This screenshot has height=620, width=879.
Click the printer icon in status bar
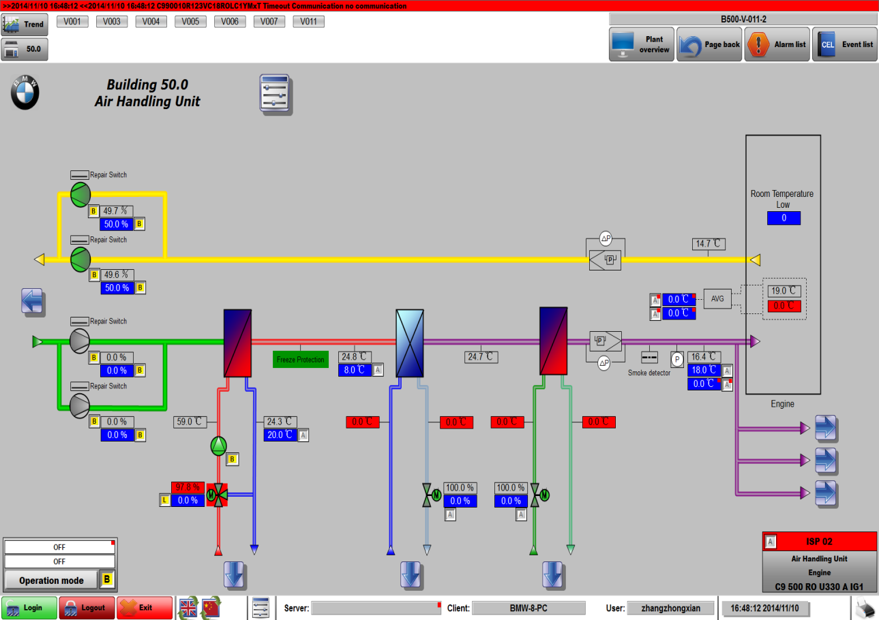click(x=865, y=608)
